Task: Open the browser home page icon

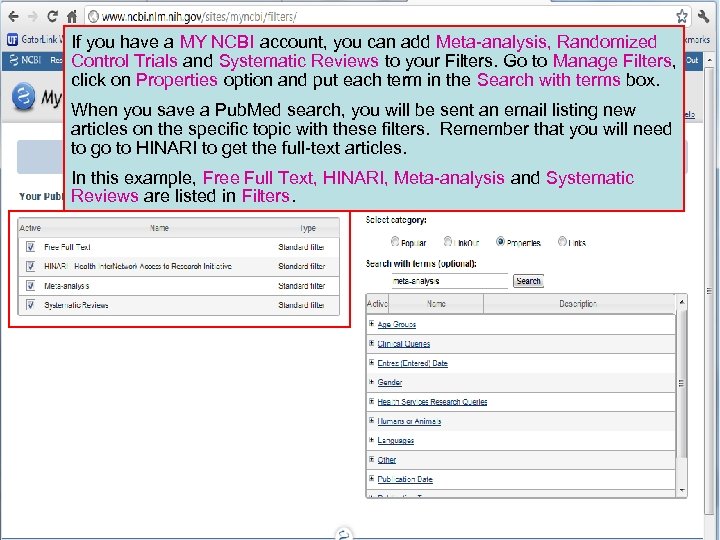Action: [72, 17]
